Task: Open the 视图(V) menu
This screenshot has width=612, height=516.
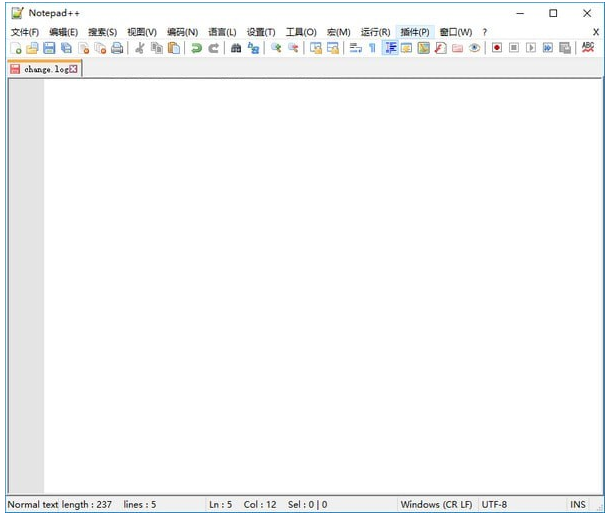Action: (142, 32)
